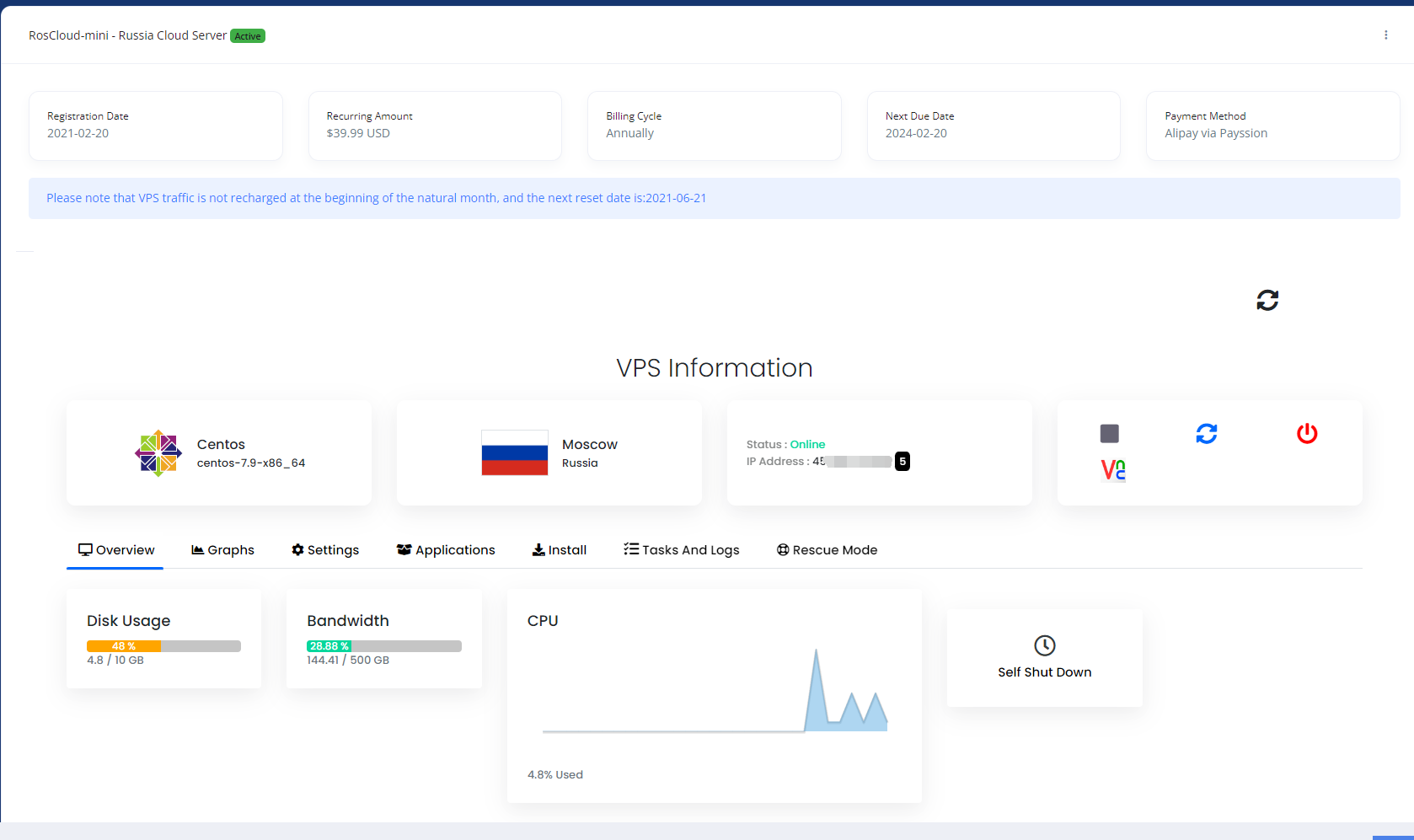Click the stop VPS square icon

point(1109,434)
